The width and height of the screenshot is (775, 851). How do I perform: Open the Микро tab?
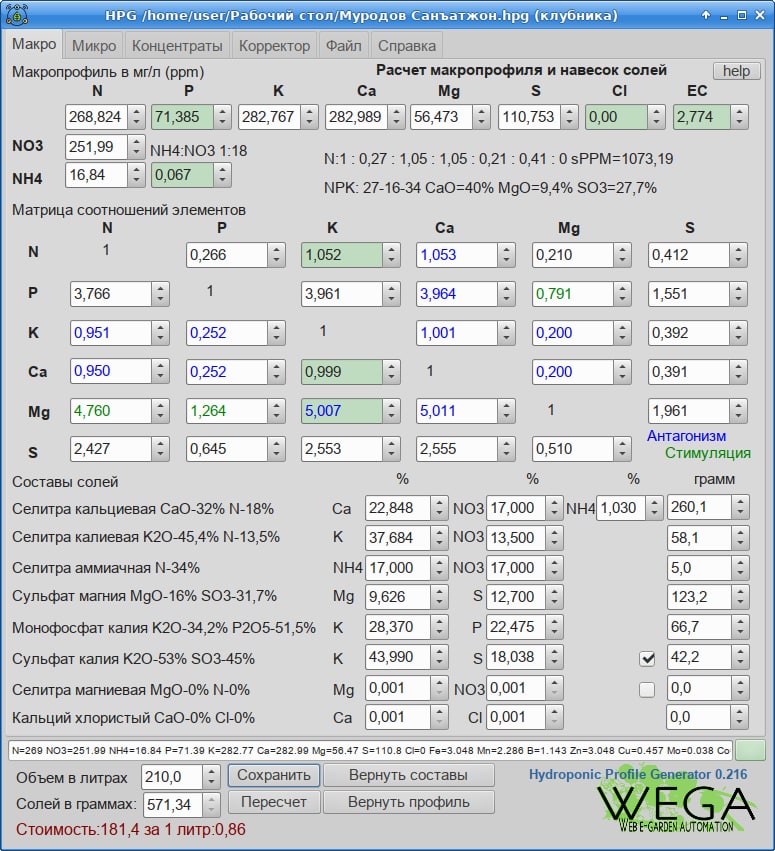[x=94, y=46]
